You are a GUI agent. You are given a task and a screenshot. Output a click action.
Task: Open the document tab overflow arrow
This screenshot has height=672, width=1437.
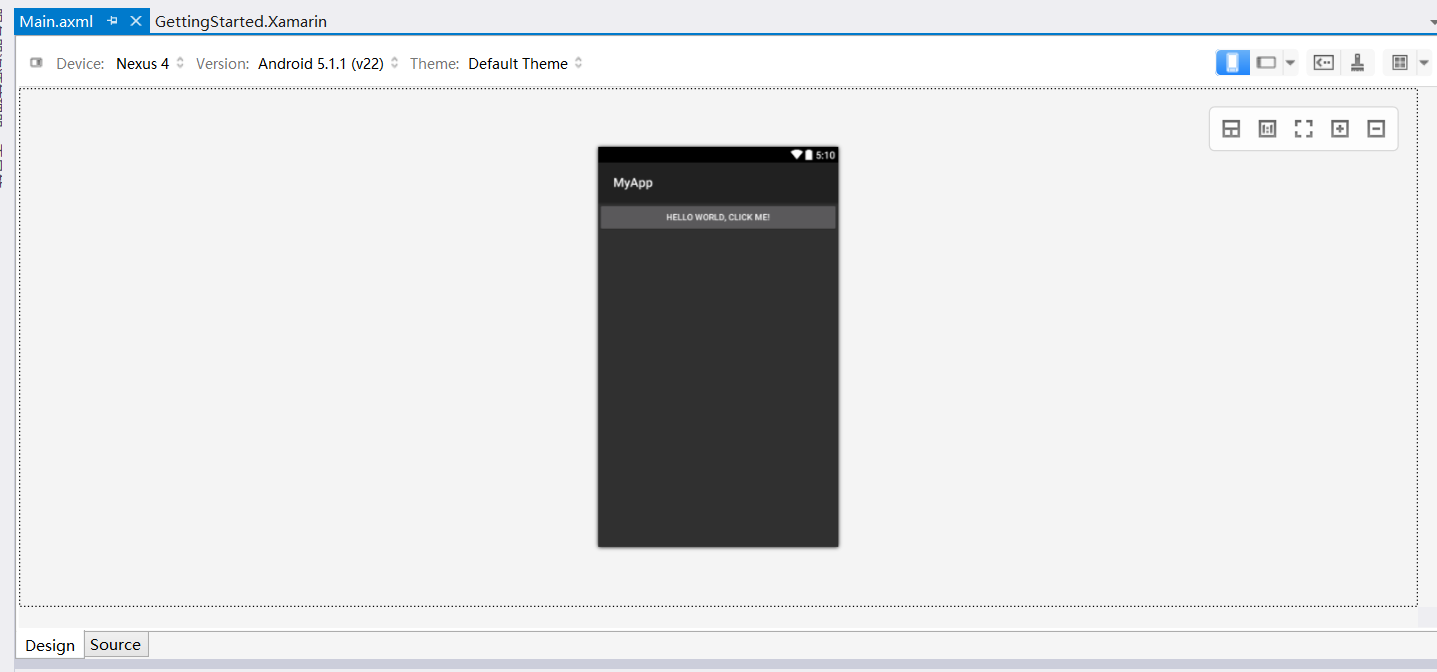click(1431, 22)
